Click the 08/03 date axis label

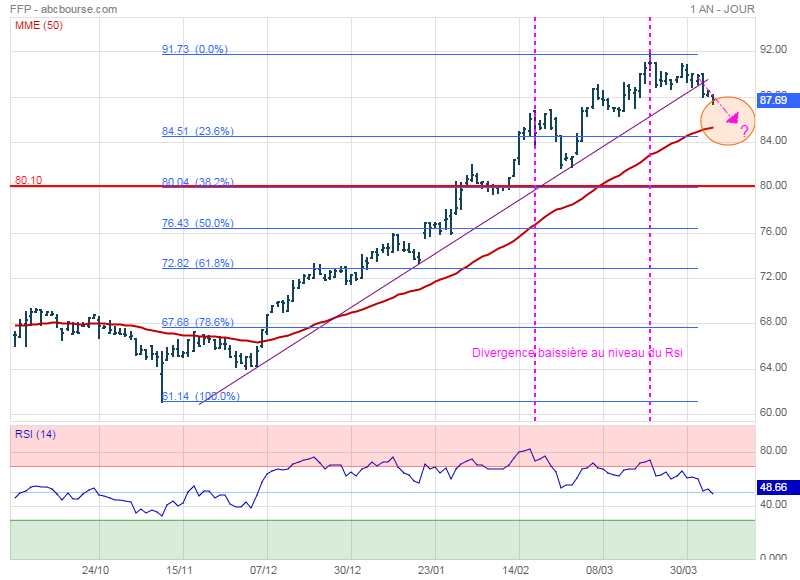click(x=599, y=570)
